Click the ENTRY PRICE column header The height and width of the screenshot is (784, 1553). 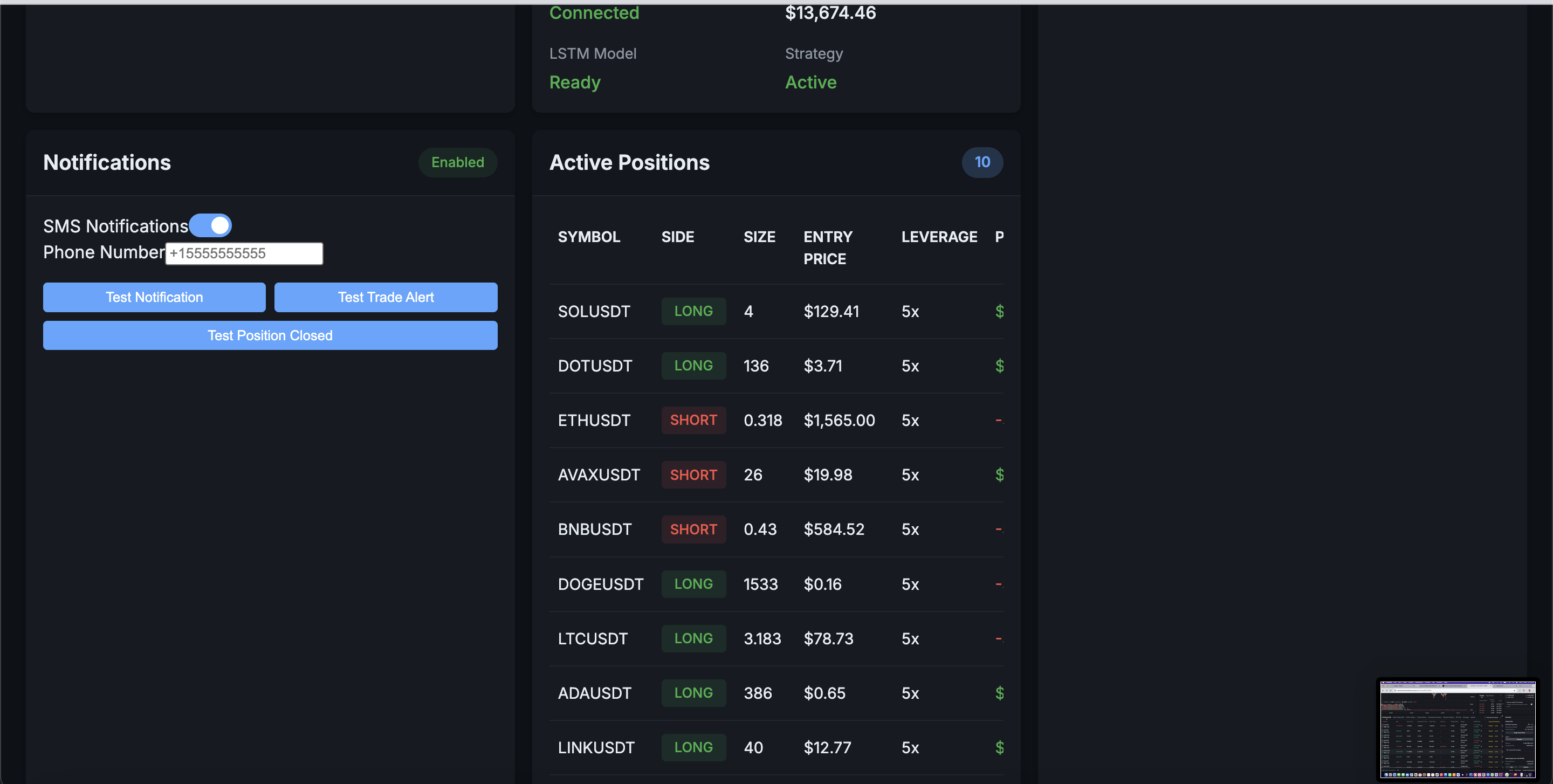tap(827, 247)
